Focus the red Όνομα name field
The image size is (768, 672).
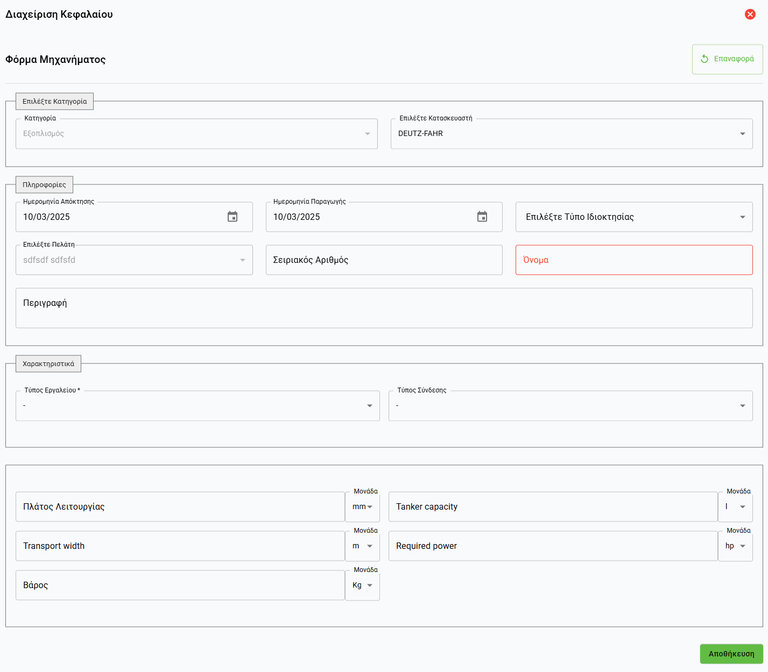(x=633, y=260)
